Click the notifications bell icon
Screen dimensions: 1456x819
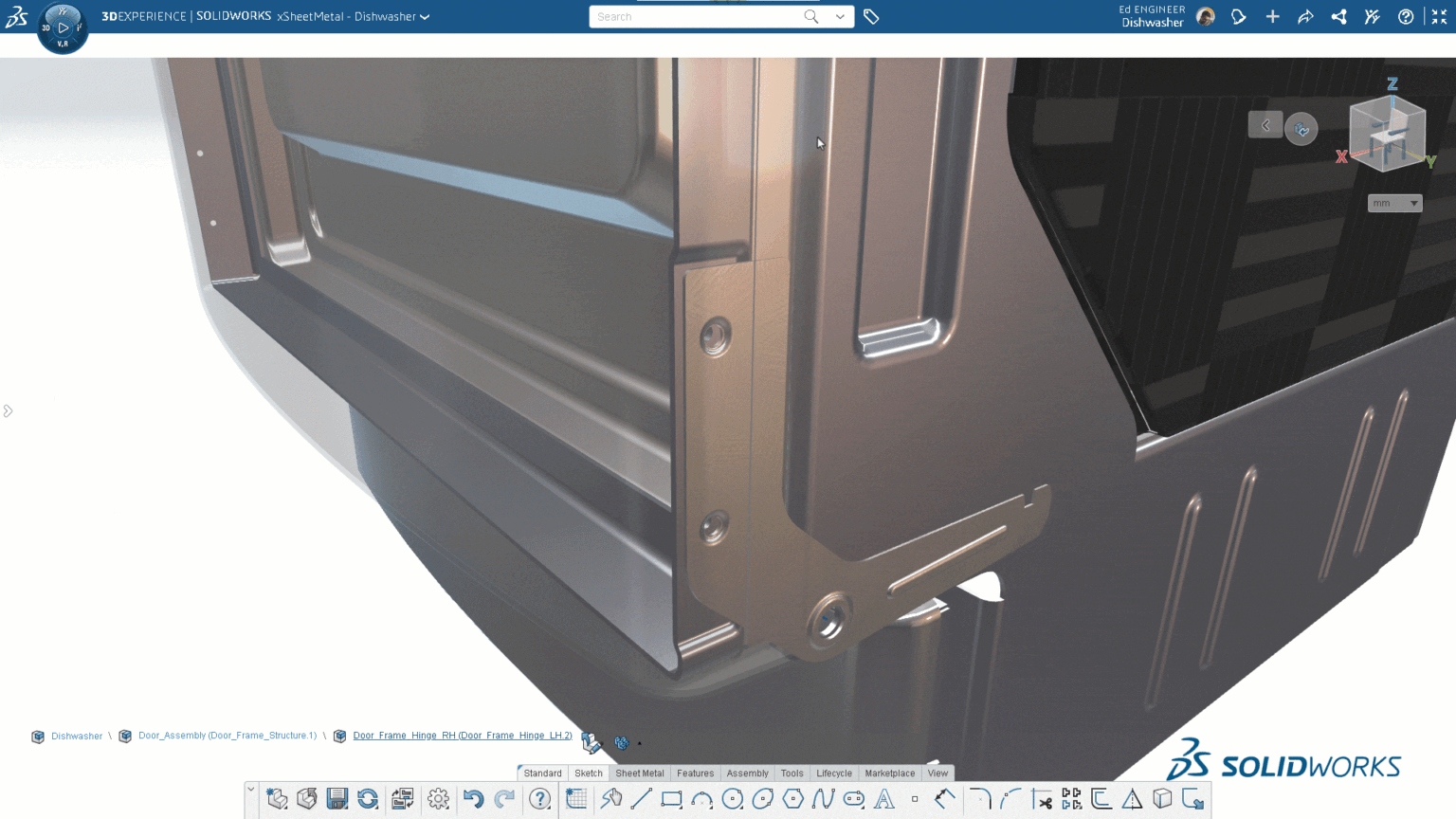coord(1239,16)
